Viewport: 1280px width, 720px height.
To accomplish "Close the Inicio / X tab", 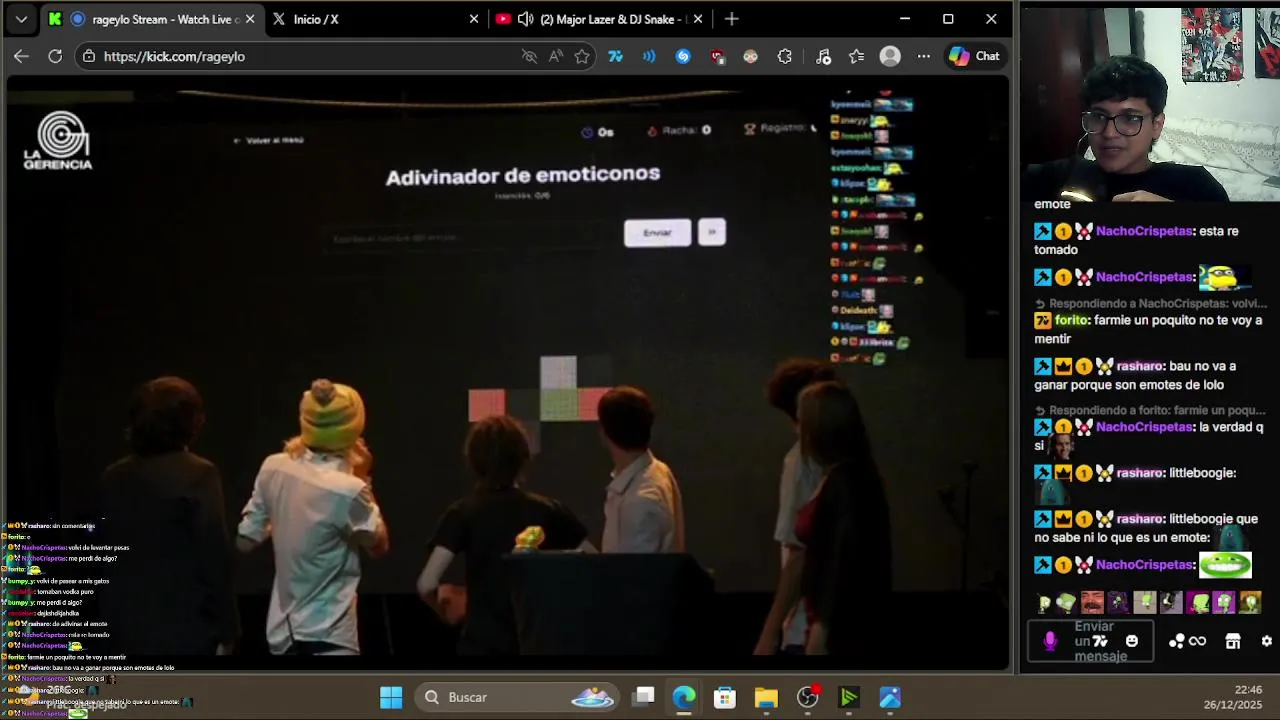I will (x=474, y=19).
